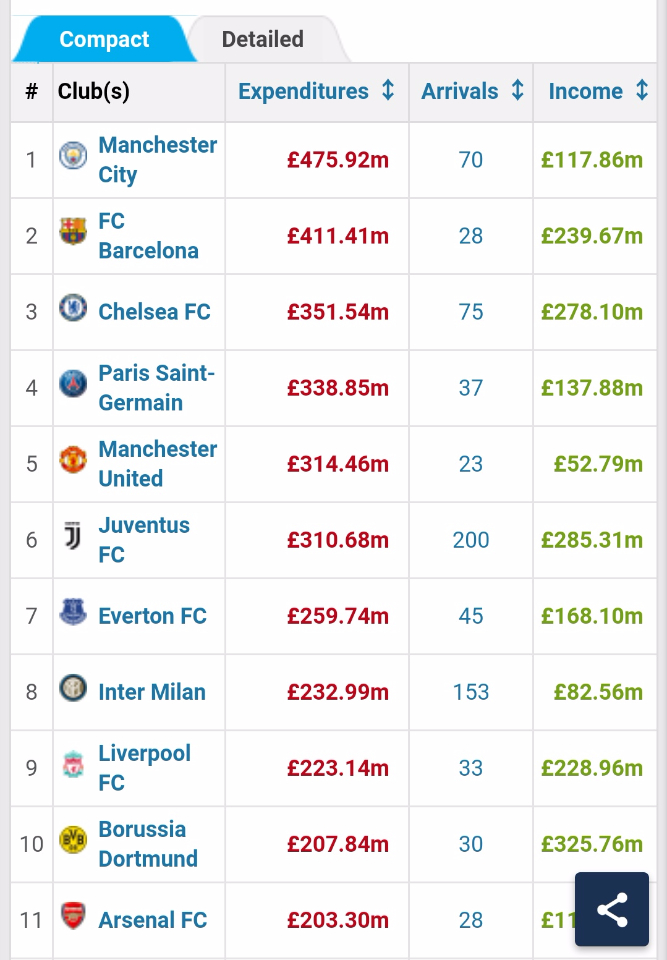Sort table by Expenditures column
The width and height of the screenshot is (667, 960).
click(316, 91)
